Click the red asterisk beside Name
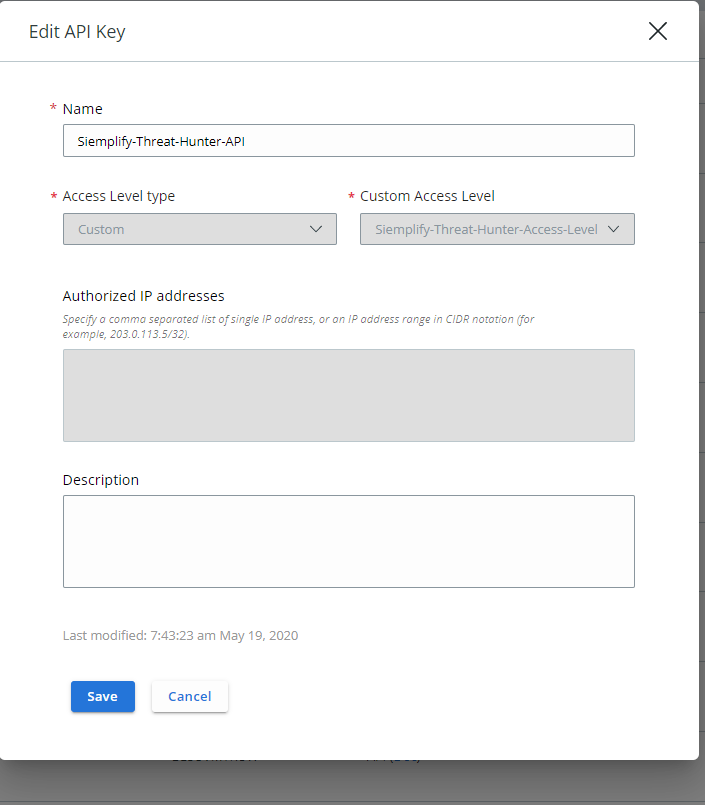This screenshot has width=705, height=805. [x=52, y=109]
